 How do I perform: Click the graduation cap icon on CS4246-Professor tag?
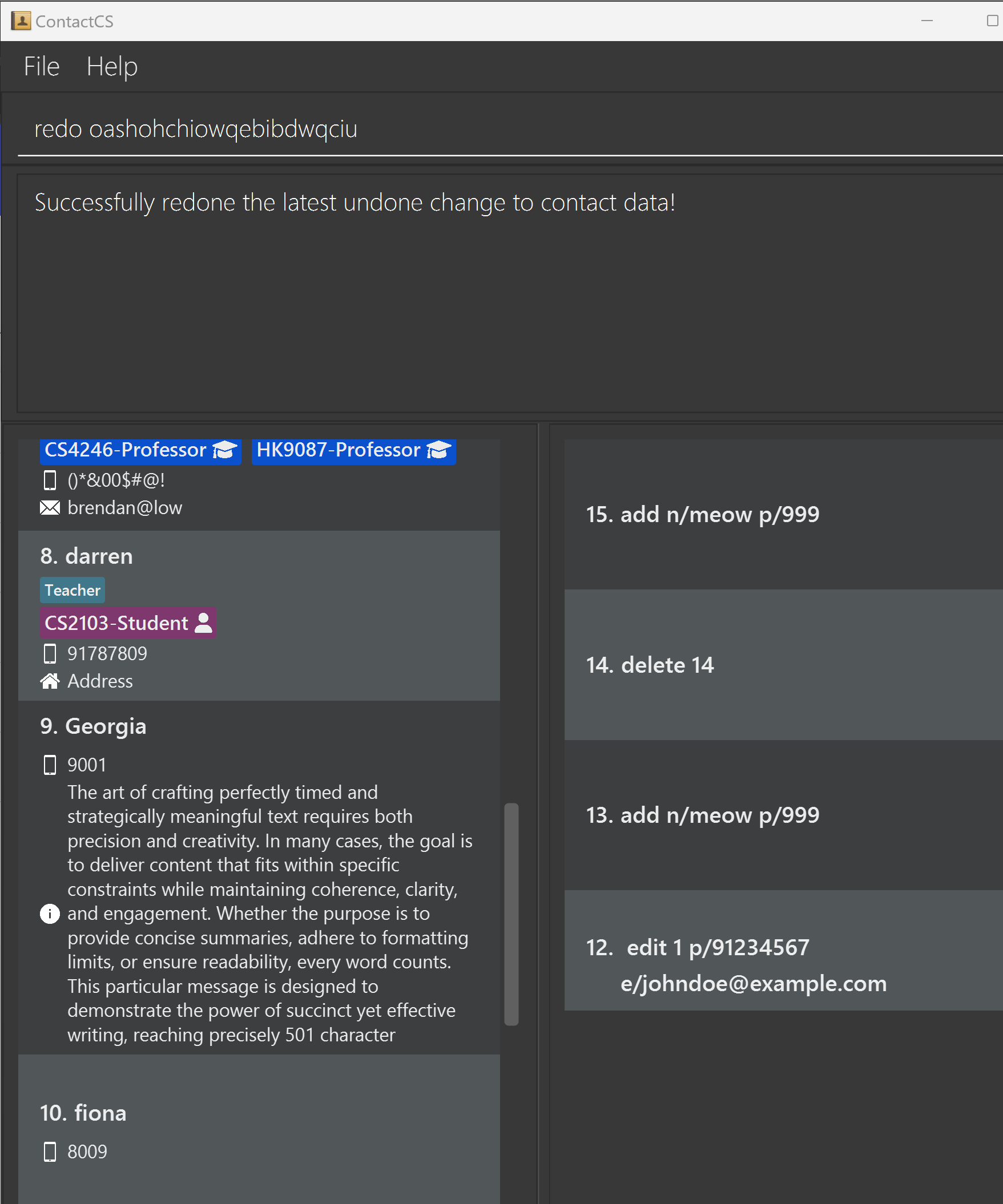pyautogui.click(x=224, y=450)
